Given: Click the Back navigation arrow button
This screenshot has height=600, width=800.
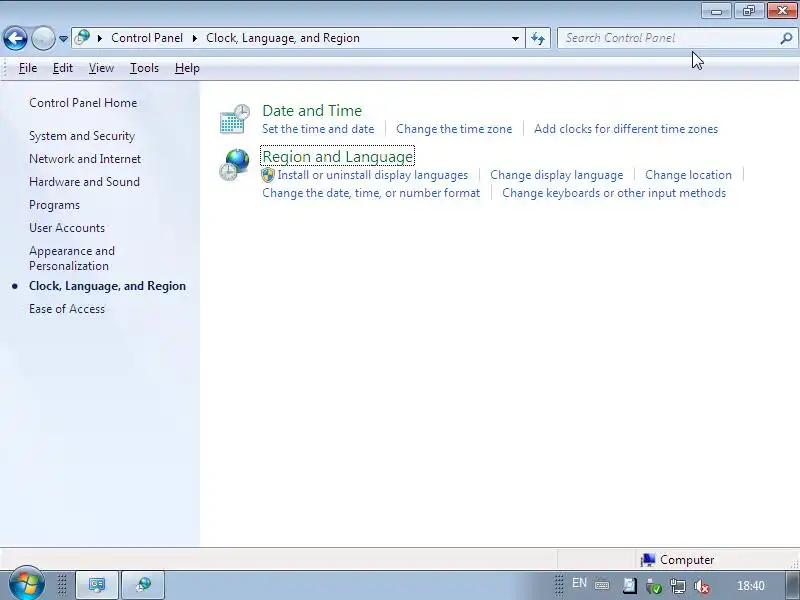Looking at the screenshot, I should pos(15,38).
